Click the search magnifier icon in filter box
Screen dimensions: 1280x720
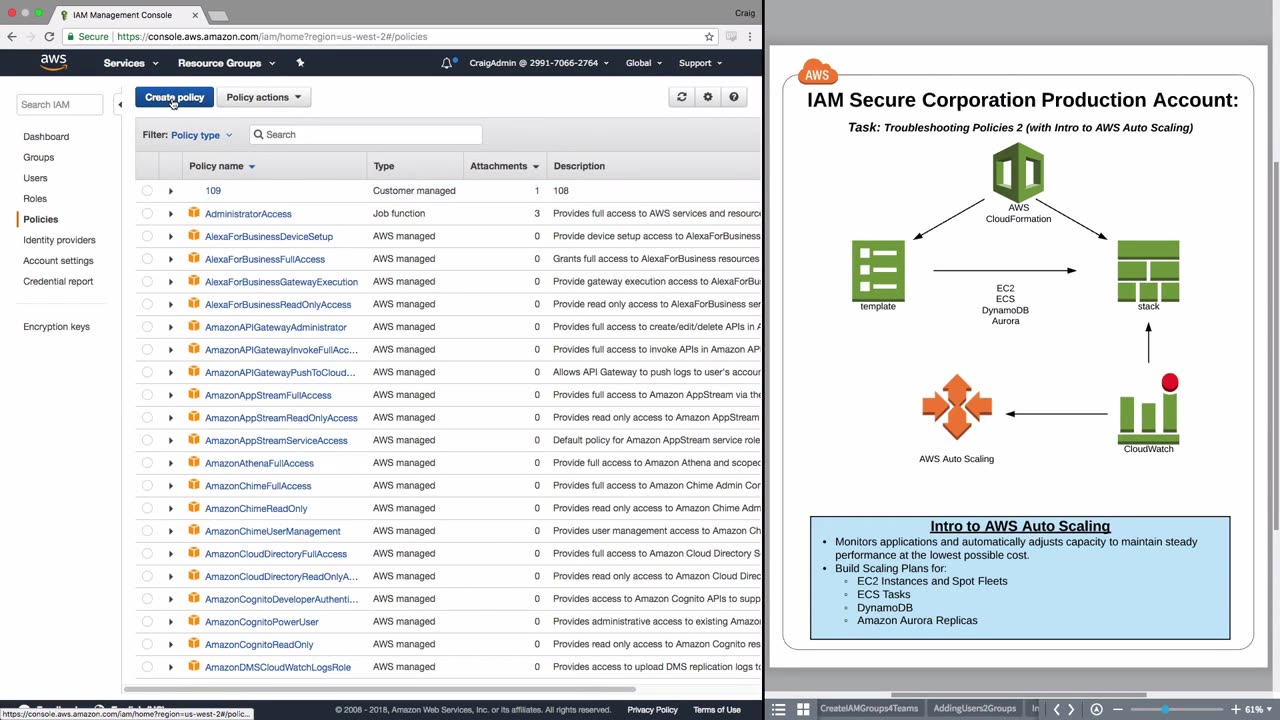click(x=258, y=134)
